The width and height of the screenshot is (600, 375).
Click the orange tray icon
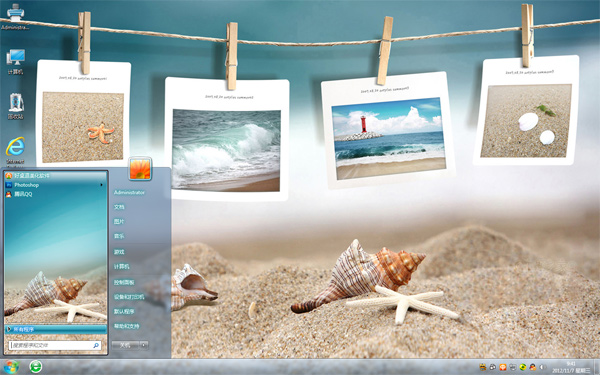503,367
